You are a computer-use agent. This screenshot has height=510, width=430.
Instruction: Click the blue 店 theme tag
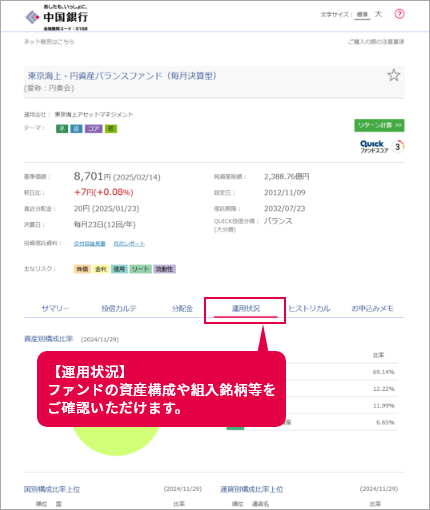click(76, 129)
